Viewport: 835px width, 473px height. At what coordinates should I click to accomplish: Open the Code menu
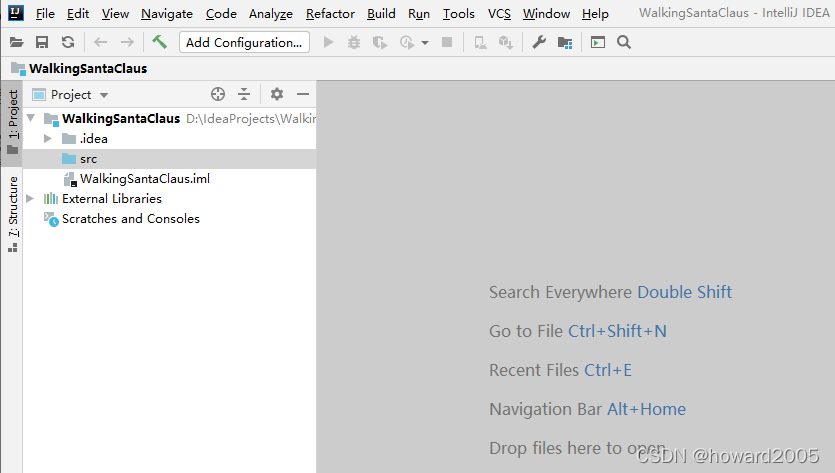(x=221, y=13)
